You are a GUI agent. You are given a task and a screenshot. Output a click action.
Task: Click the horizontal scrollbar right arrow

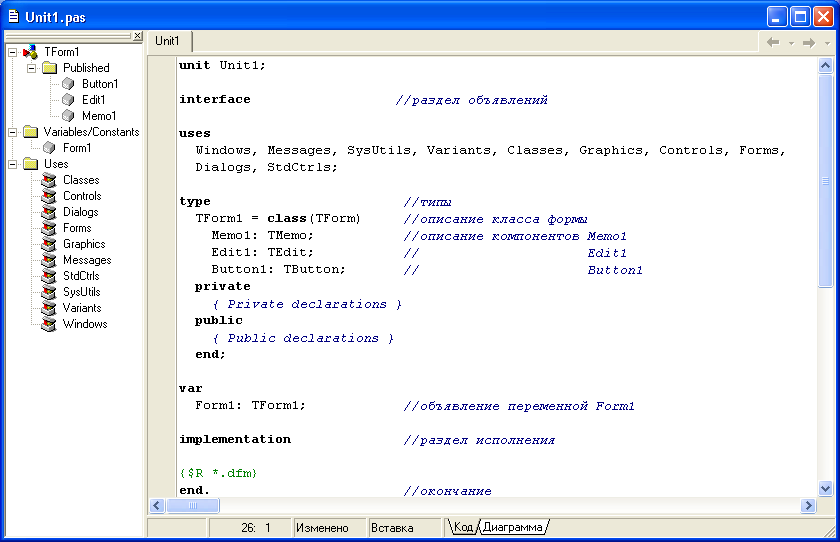pyautogui.click(x=808, y=506)
